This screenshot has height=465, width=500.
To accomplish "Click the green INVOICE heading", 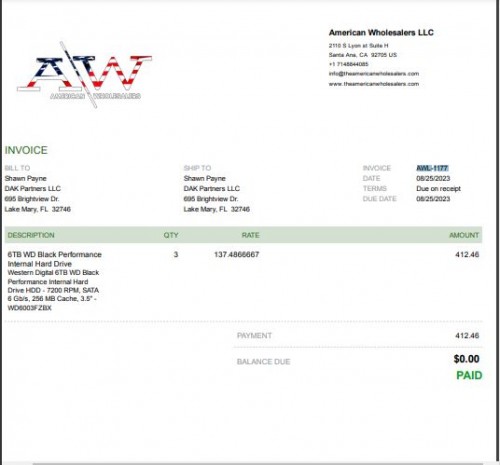I will (26, 150).
